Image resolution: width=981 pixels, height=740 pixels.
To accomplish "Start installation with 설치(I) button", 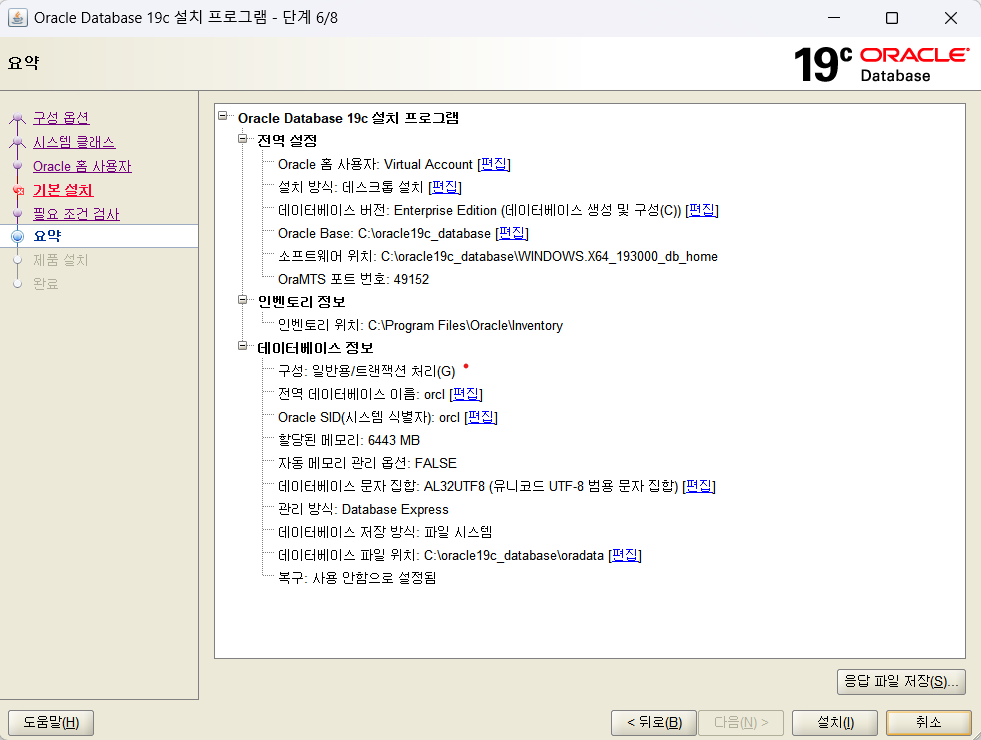I will tap(835, 722).
